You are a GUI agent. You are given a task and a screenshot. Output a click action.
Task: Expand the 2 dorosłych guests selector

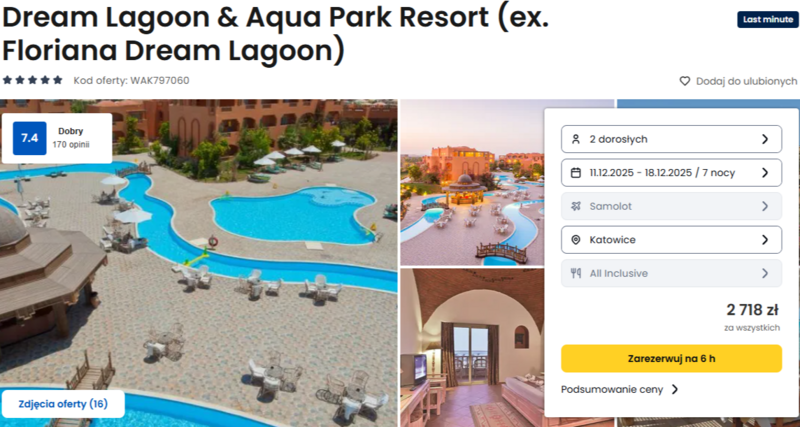(x=671, y=139)
